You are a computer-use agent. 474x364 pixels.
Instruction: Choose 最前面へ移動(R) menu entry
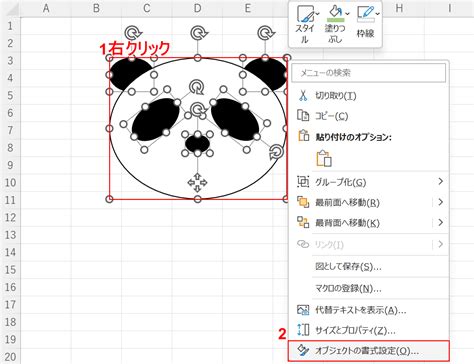coord(368,202)
